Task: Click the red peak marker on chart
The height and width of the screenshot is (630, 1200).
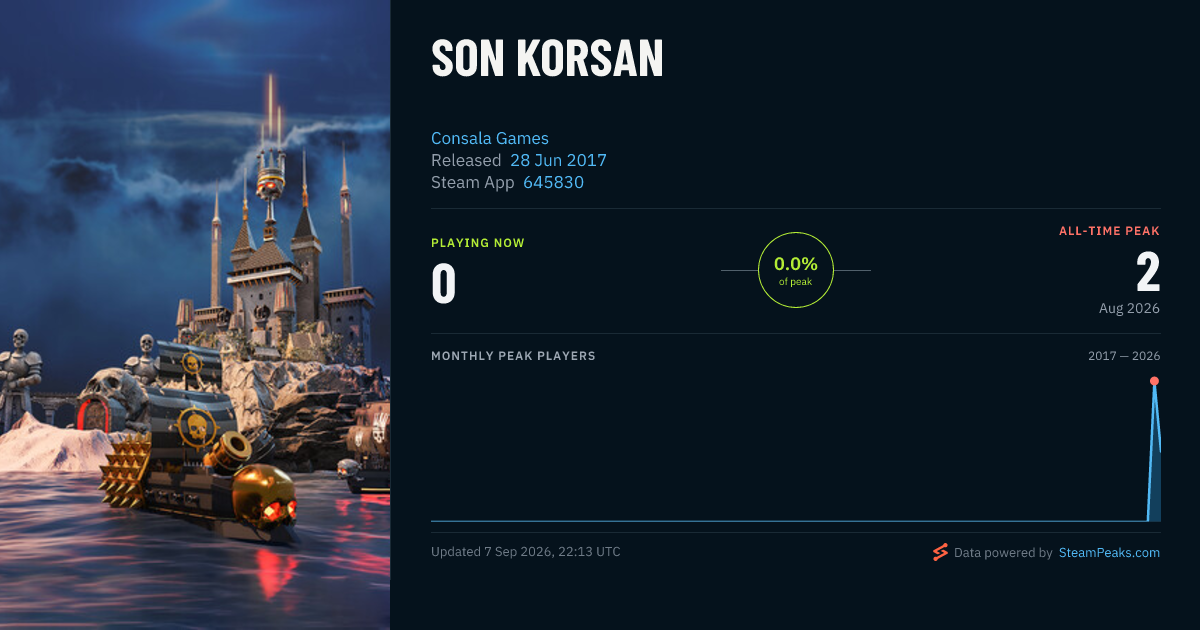Action: (x=1154, y=381)
